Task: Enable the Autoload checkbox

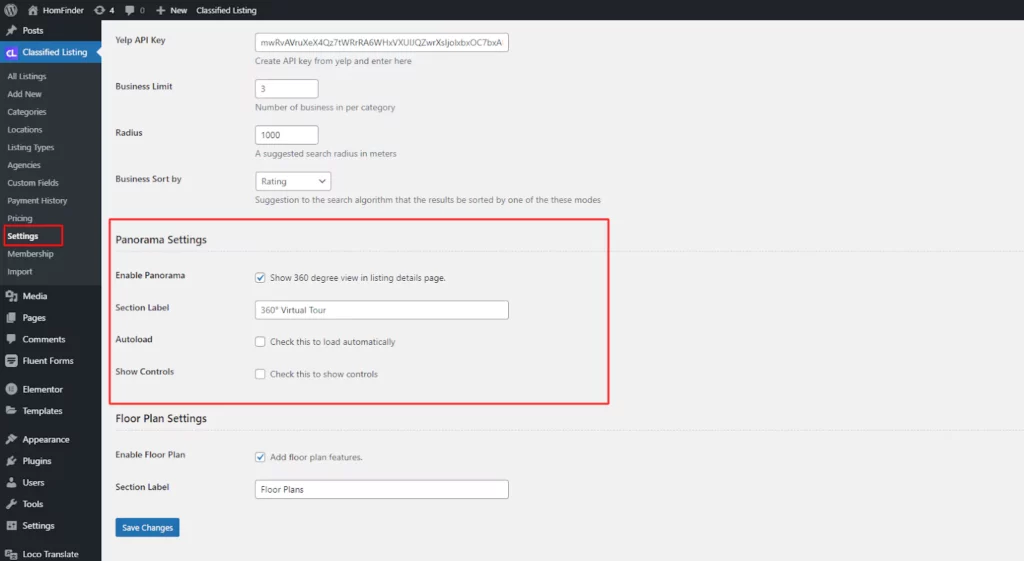Action: pyautogui.click(x=260, y=342)
